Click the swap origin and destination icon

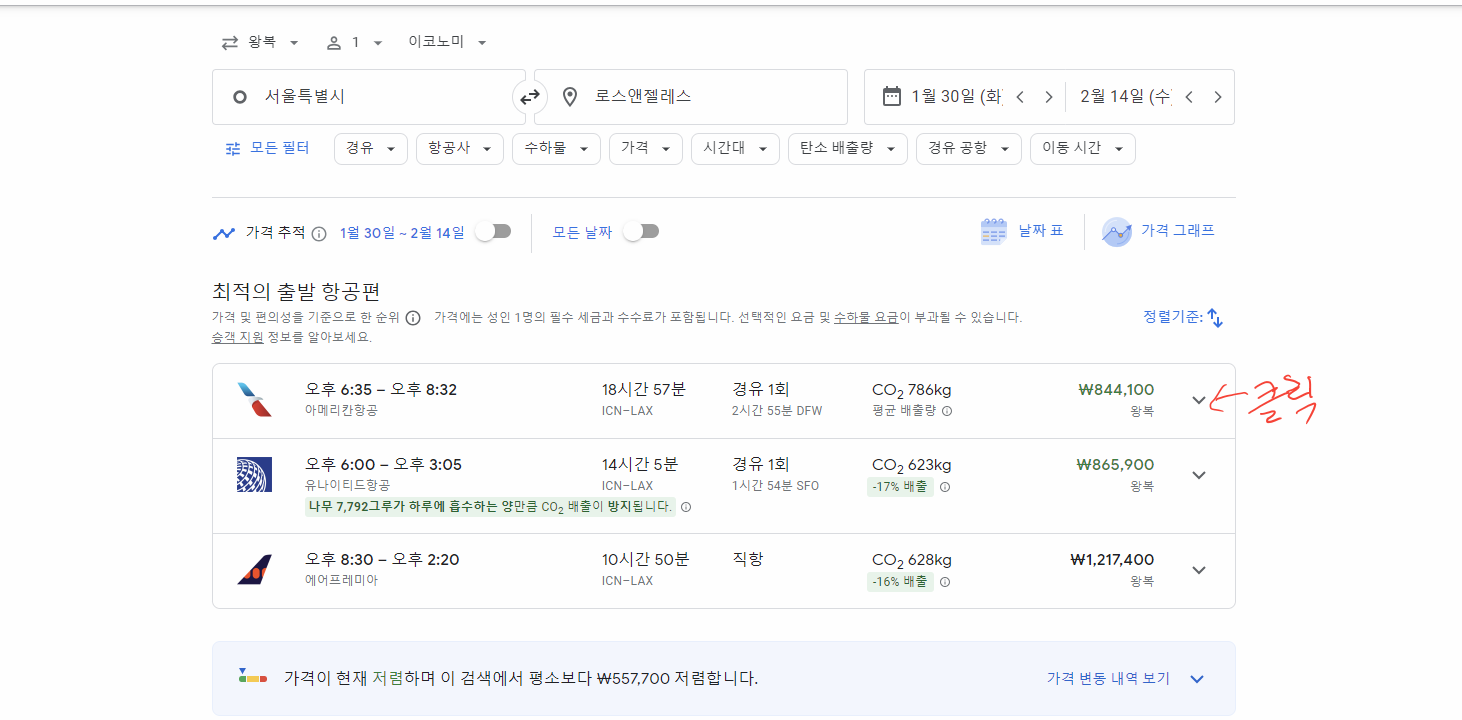(530, 96)
